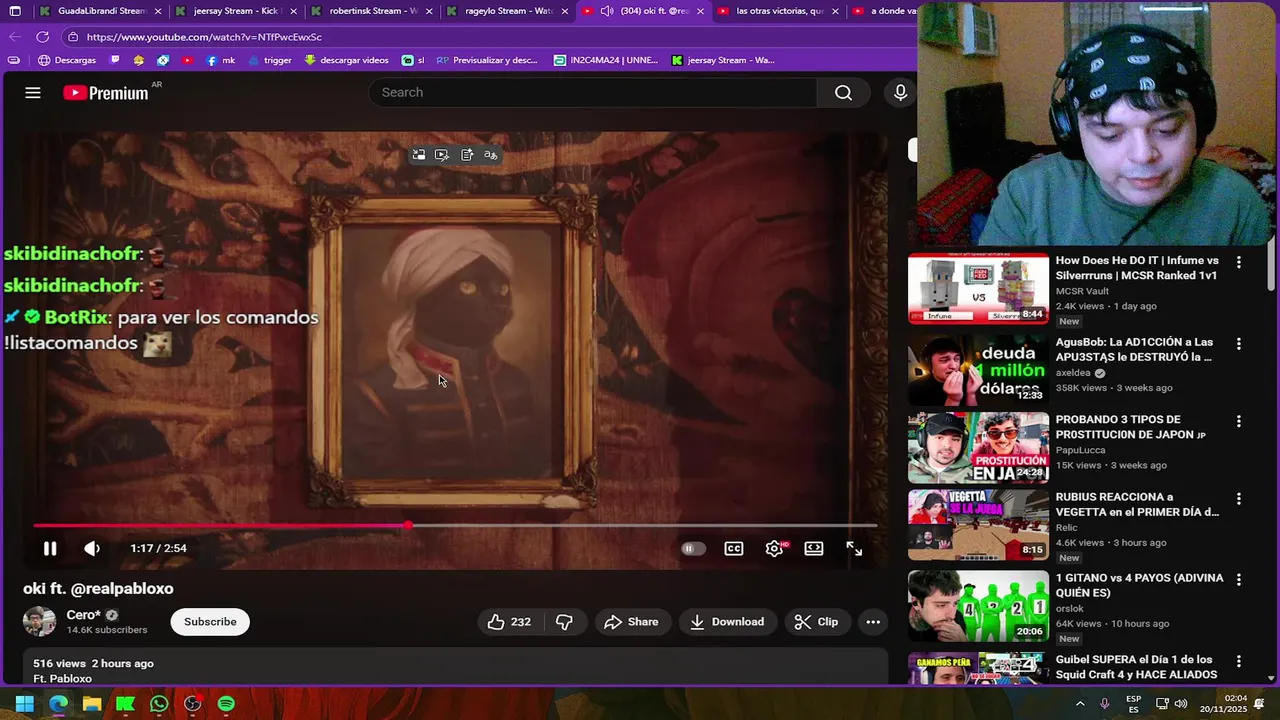The width and height of the screenshot is (1280, 720).
Task: Open the IN2C4MA24 UNNE bookmark
Action: (x=606, y=60)
